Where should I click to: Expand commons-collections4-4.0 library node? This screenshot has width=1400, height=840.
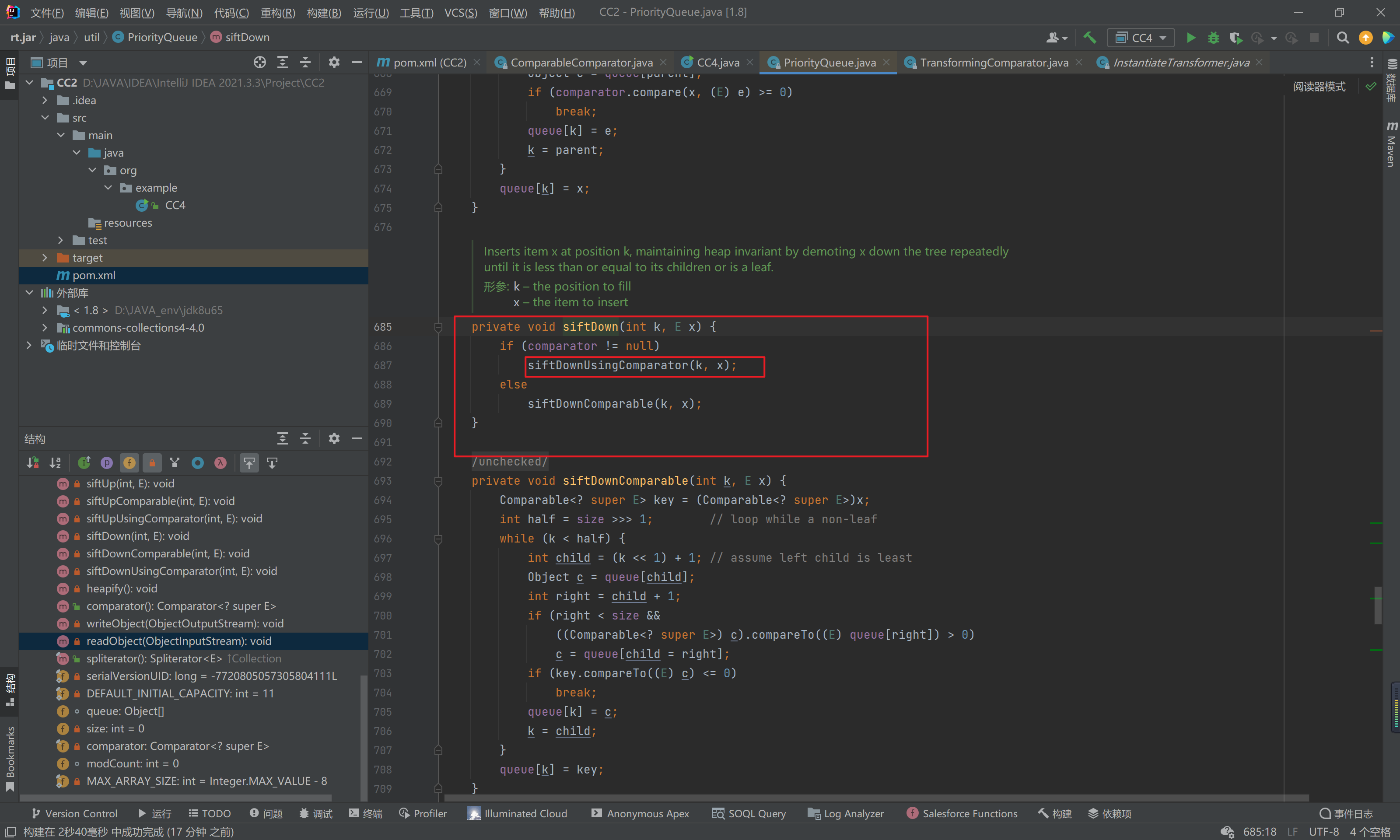pyautogui.click(x=45, y=328)
